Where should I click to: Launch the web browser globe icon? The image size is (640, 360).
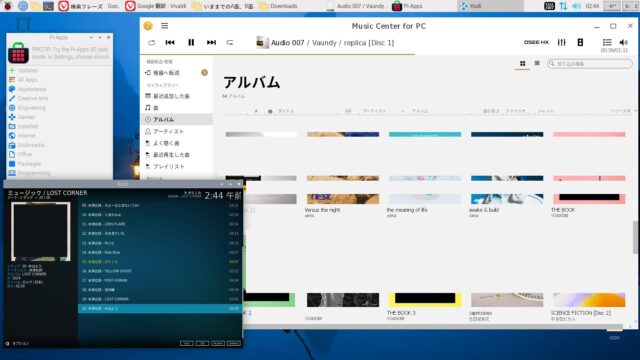[x=22, y=6]
